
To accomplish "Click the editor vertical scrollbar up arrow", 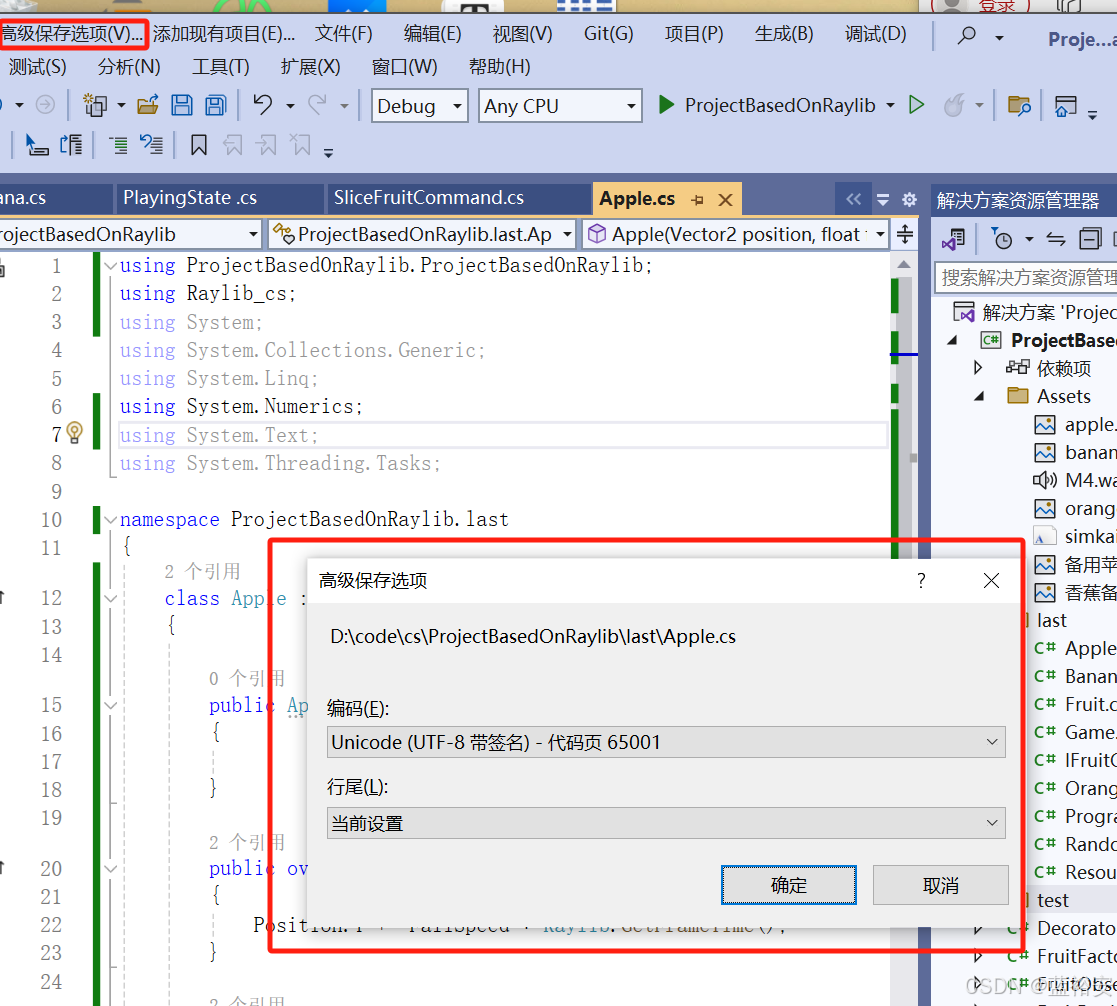I will [x=904, y=265].
